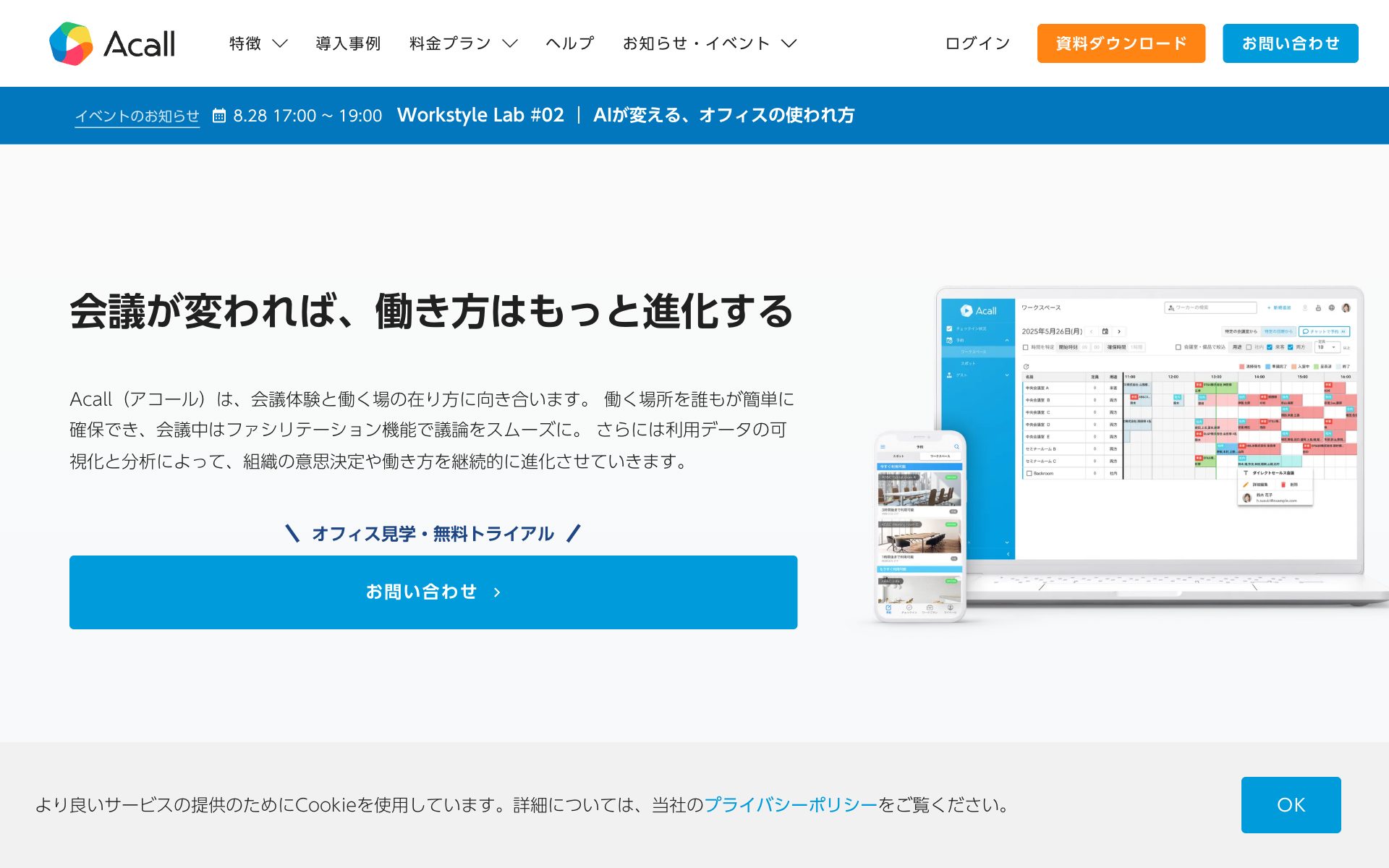This screenshot has width=1389, height=868.
Task: Click the headline 会議が変われば、働き方はもっと進化する
Action: (432, 311)
